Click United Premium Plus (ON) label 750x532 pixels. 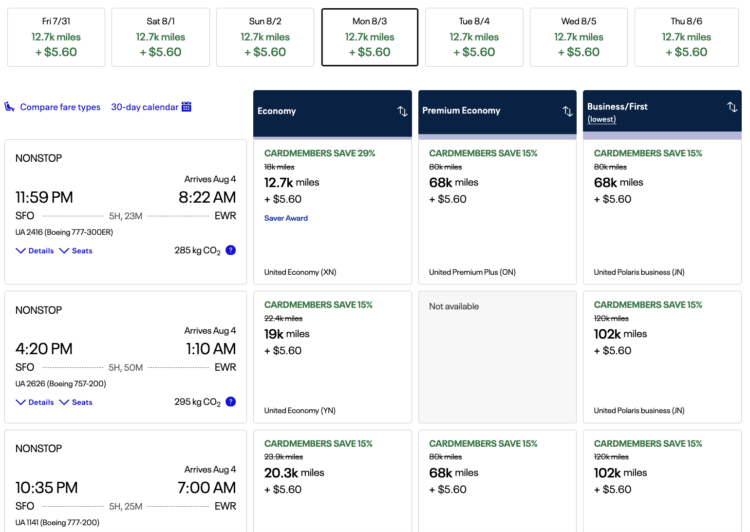pyautogui.click(x=472, y=272)
